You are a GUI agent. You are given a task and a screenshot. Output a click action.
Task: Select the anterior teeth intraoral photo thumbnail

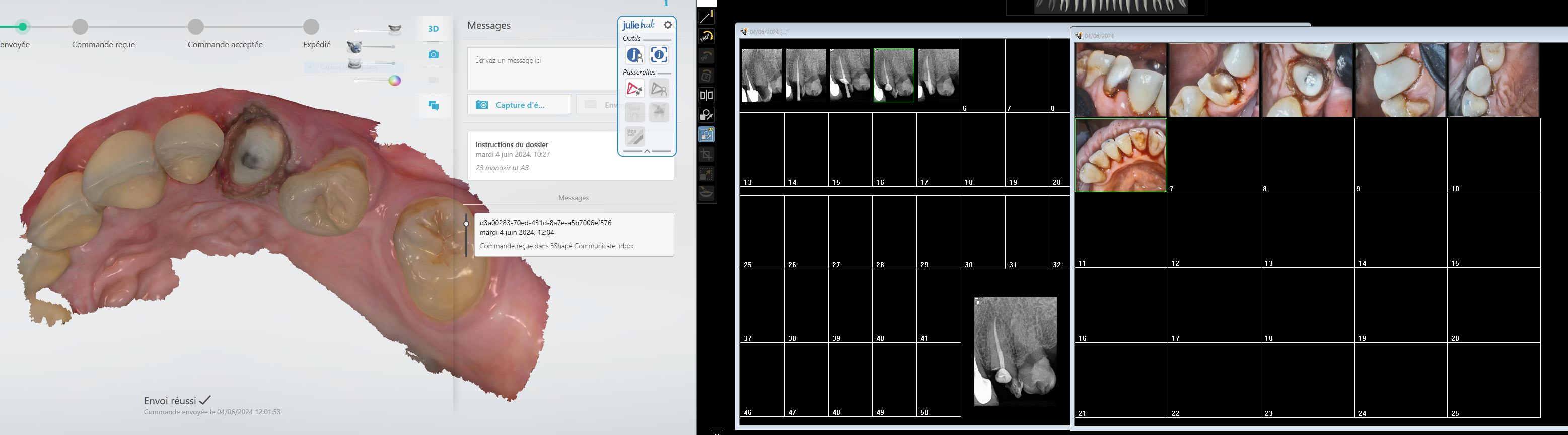[x=1120, y=156]
